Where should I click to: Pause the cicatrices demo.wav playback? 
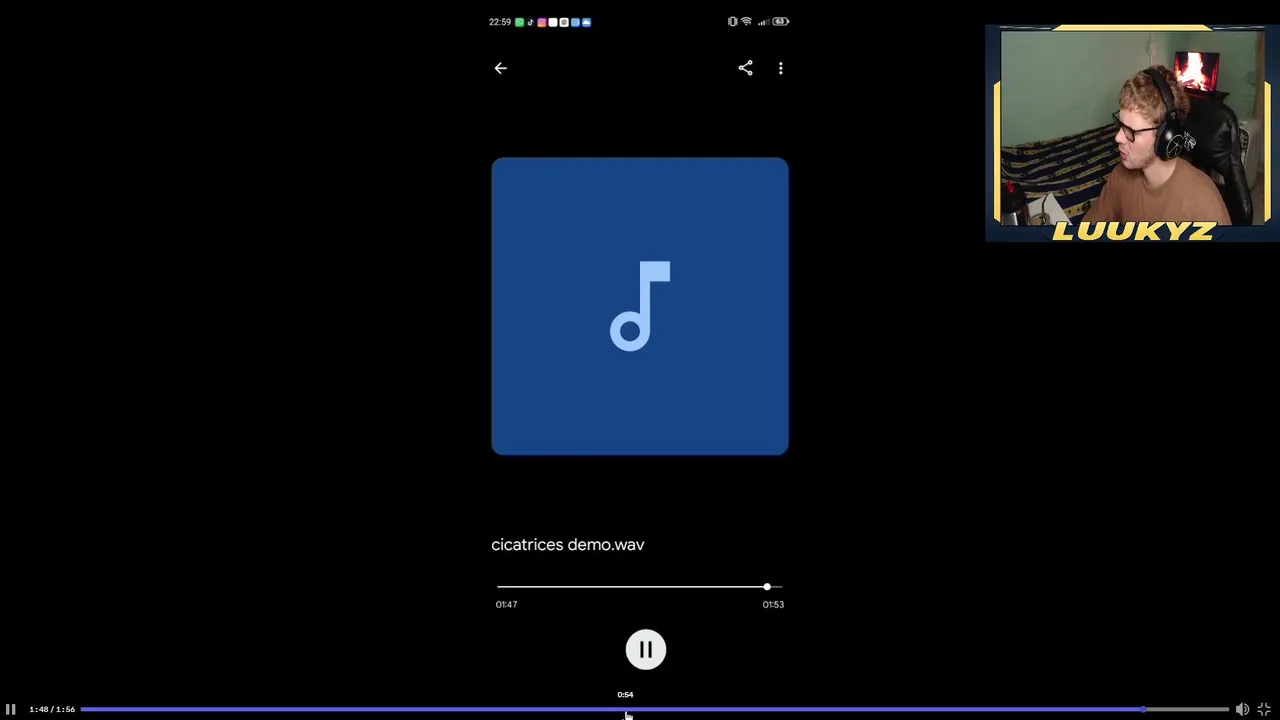tap(646, 650)
